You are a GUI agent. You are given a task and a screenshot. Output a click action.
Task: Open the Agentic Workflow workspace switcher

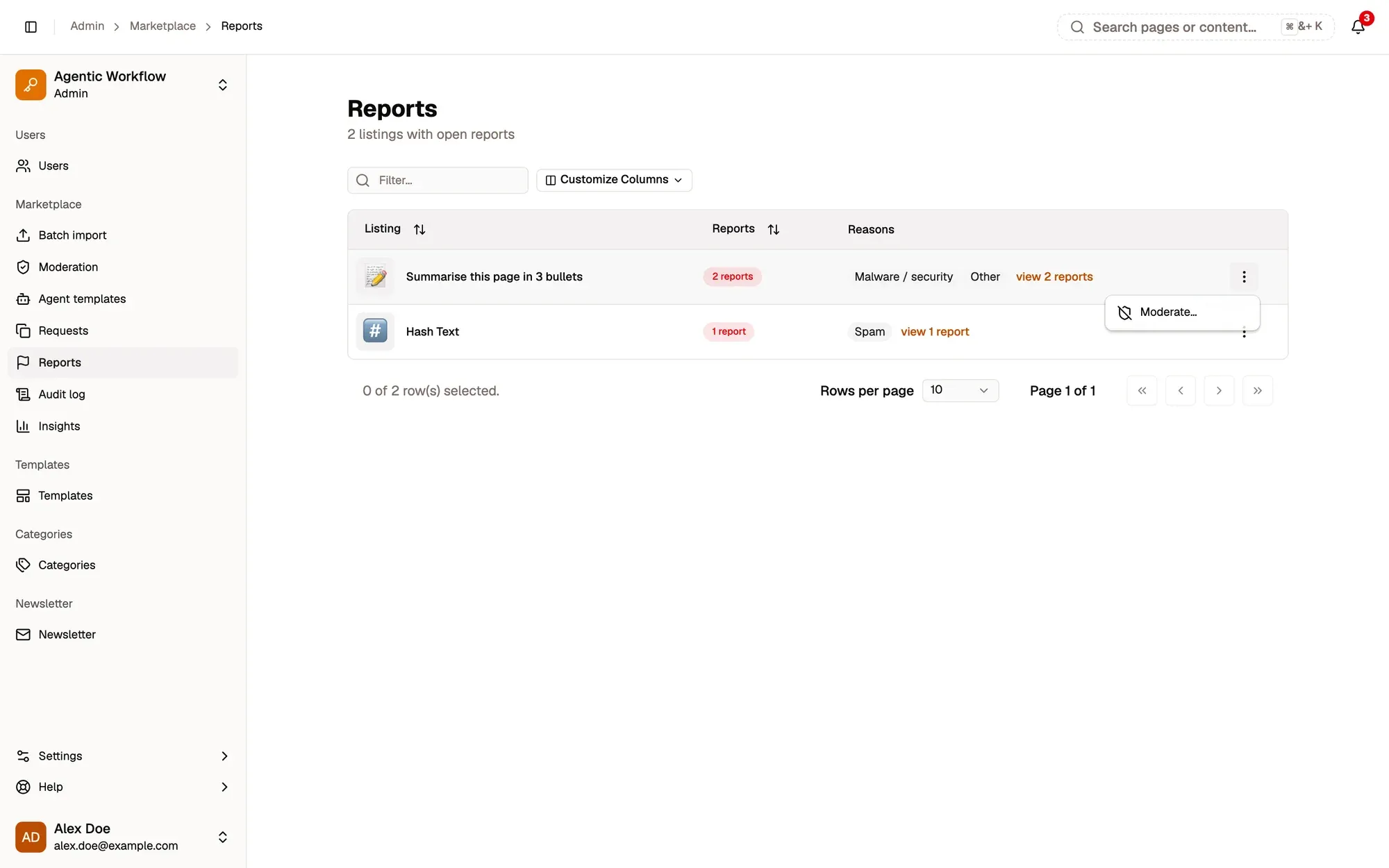click(x=123, y=85)
